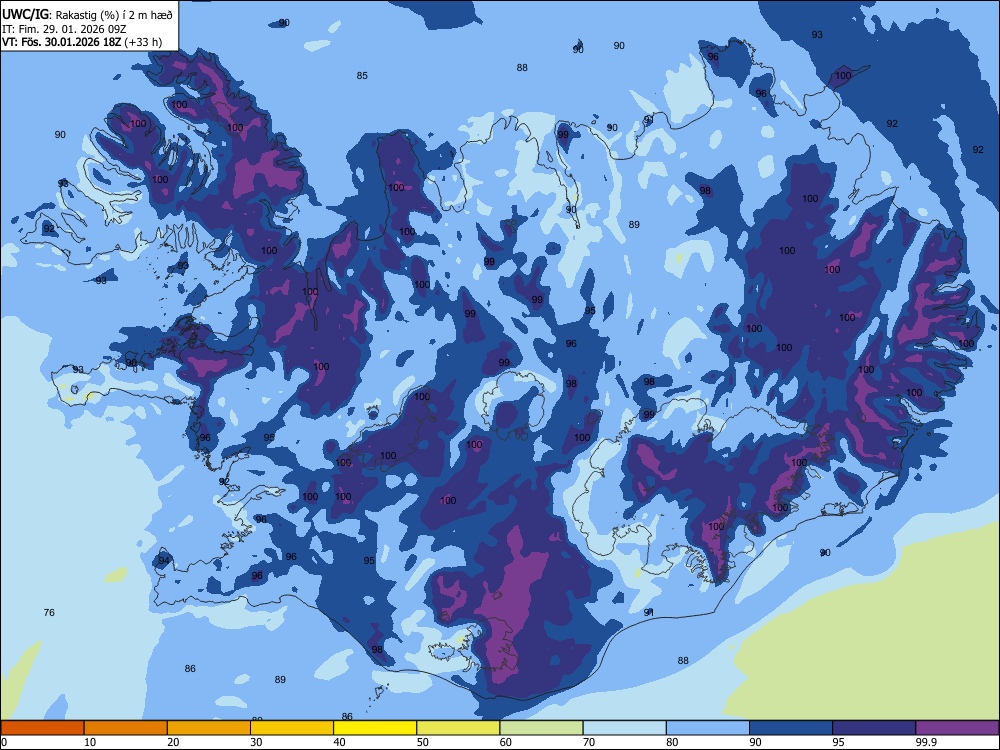The width and height of the screenshot is (1000, 750).
Task: Click the humidity value 76 over the sea
Action: point(49,612)
